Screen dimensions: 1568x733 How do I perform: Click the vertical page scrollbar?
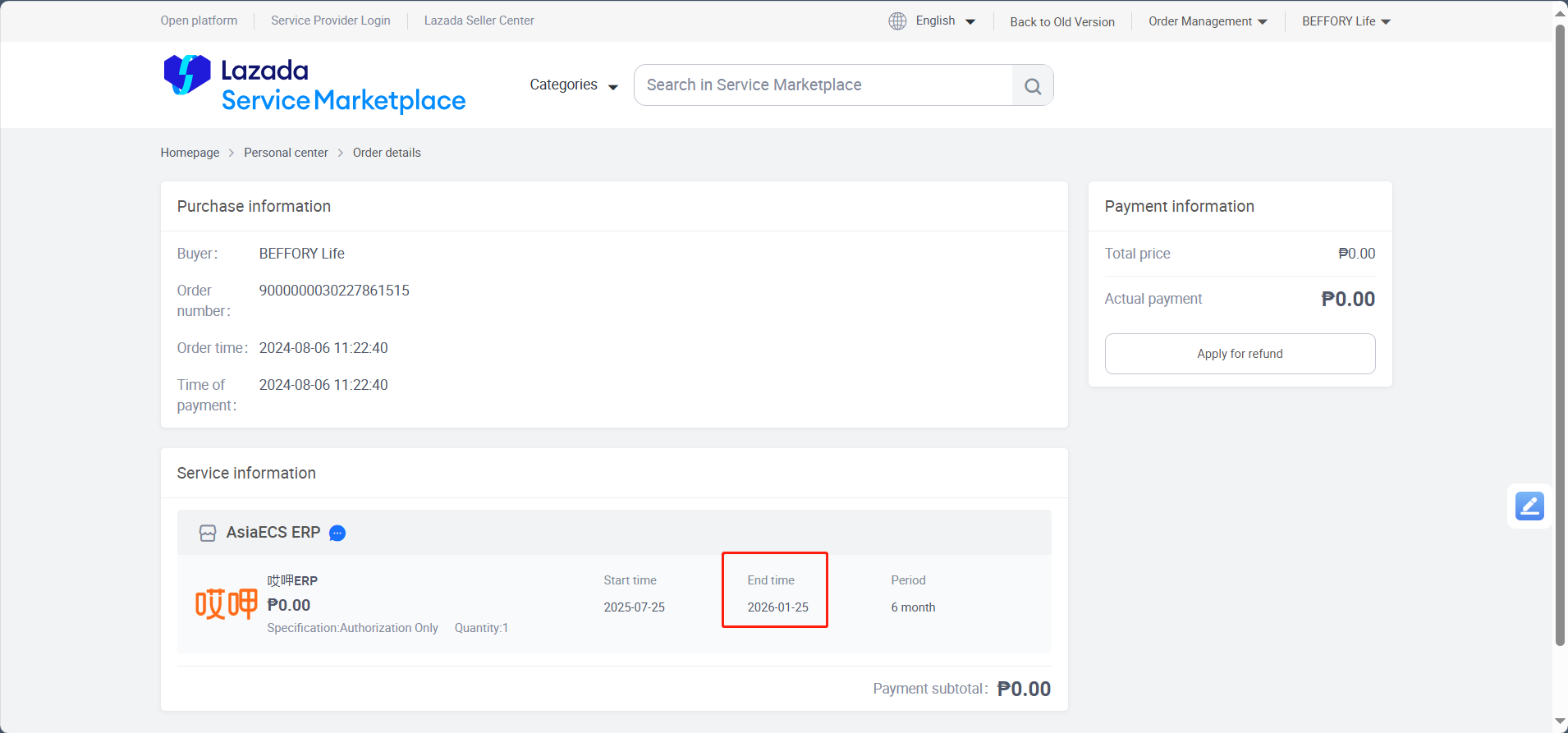click(x=1561, y=335)
